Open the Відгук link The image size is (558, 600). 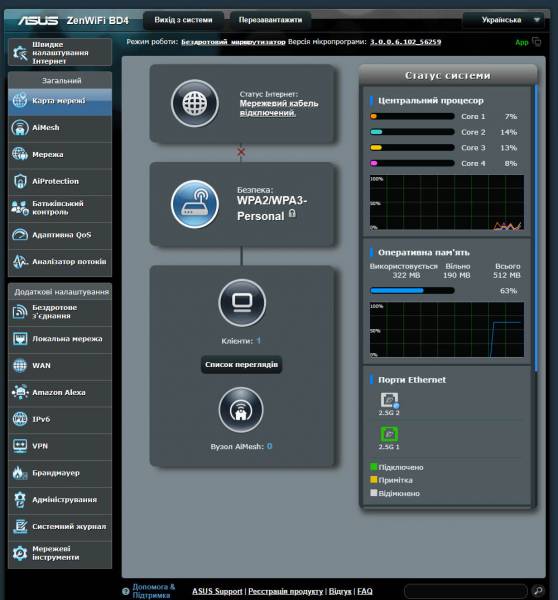[340, 592]
